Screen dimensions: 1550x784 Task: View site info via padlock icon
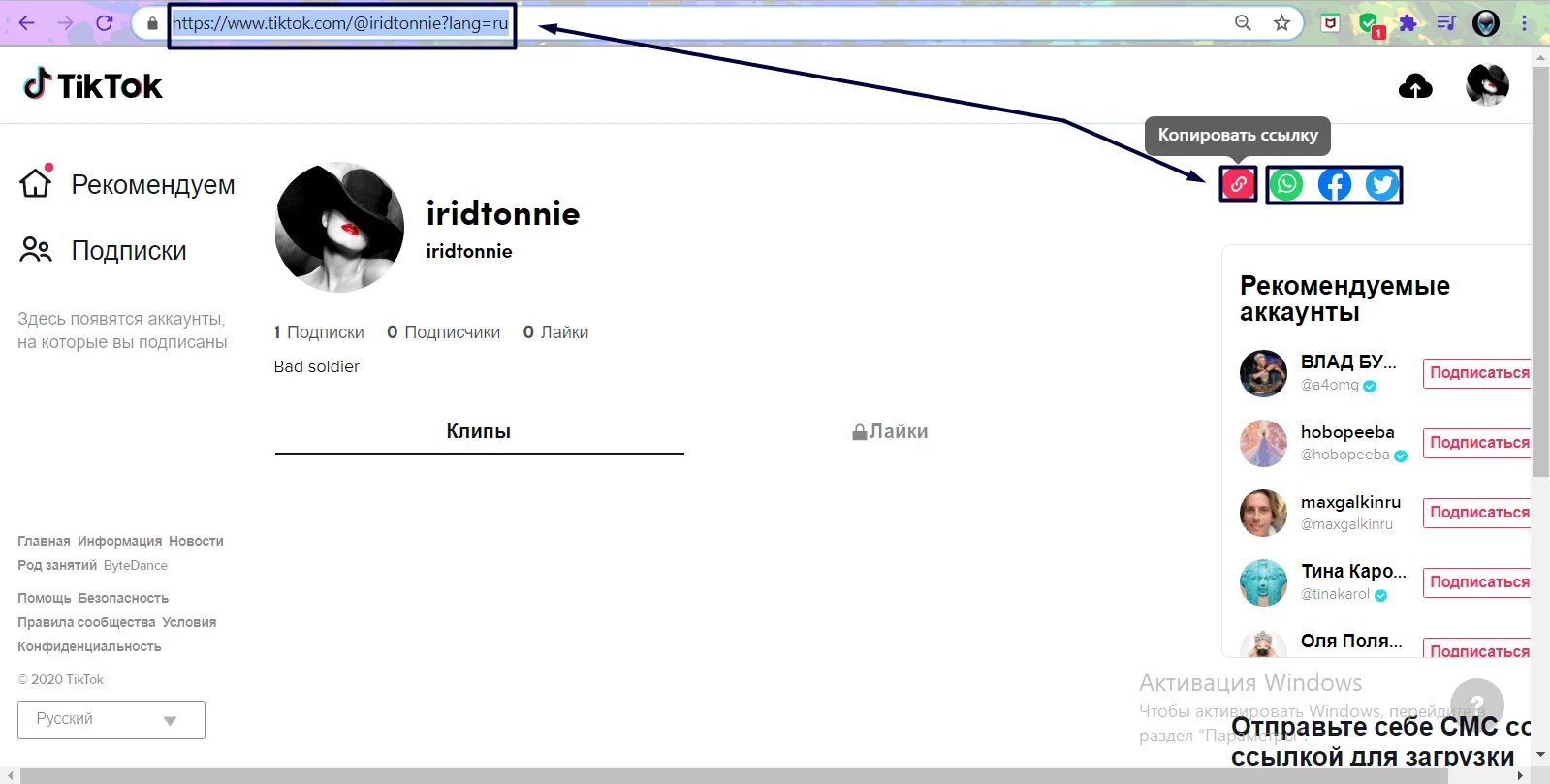tap(152, 23)
